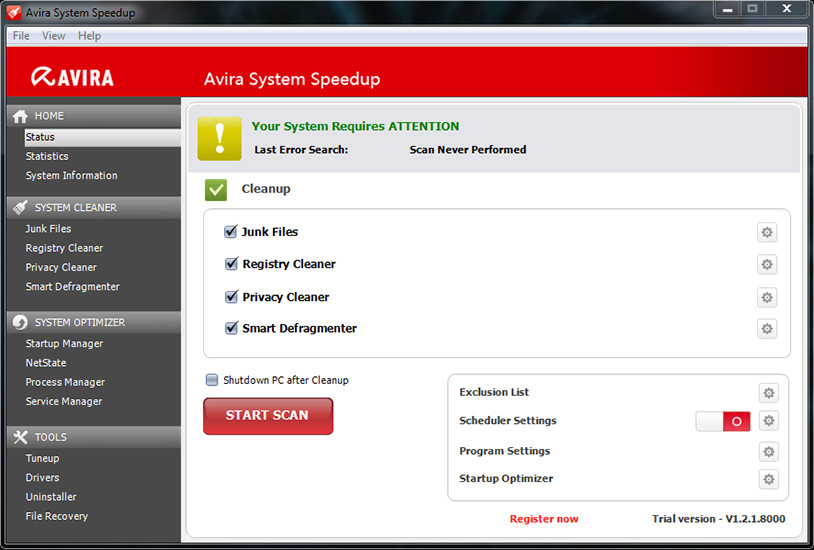Open Startup Manager
Image resolution: width=814 pixels, height=550 pixels.
[x=64, y=344]
